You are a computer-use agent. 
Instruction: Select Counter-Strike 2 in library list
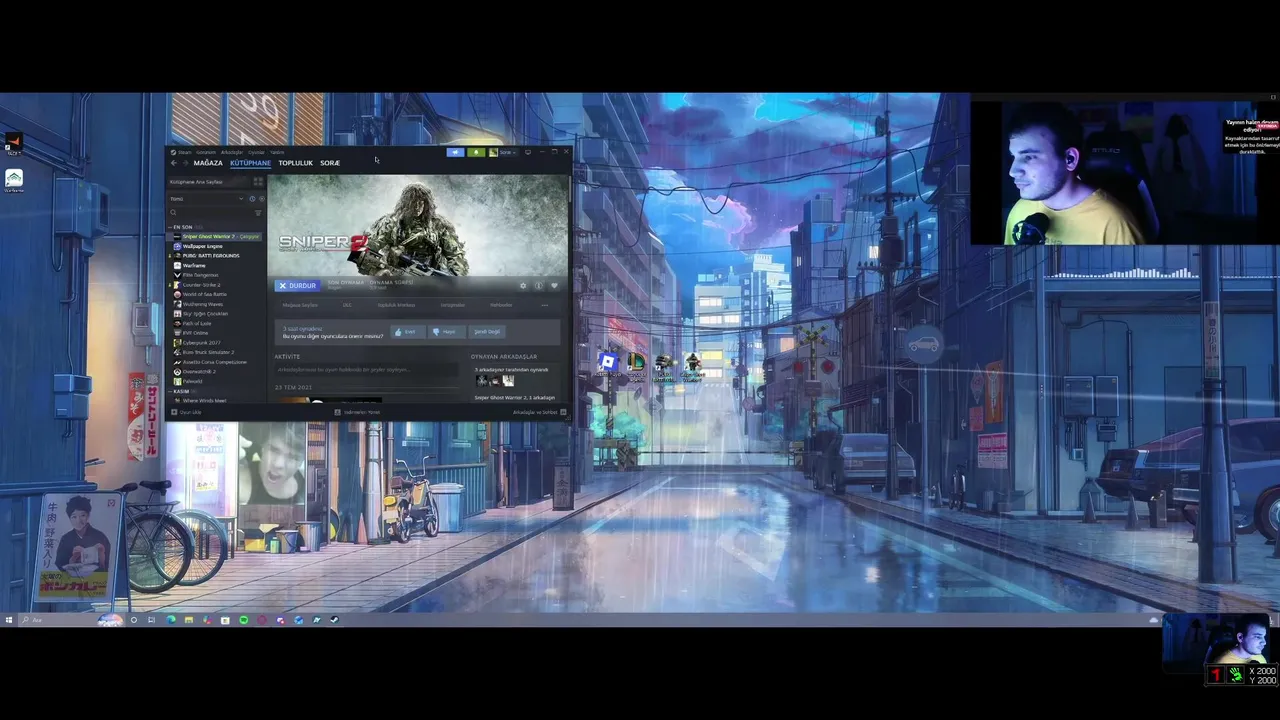[215, 285]
